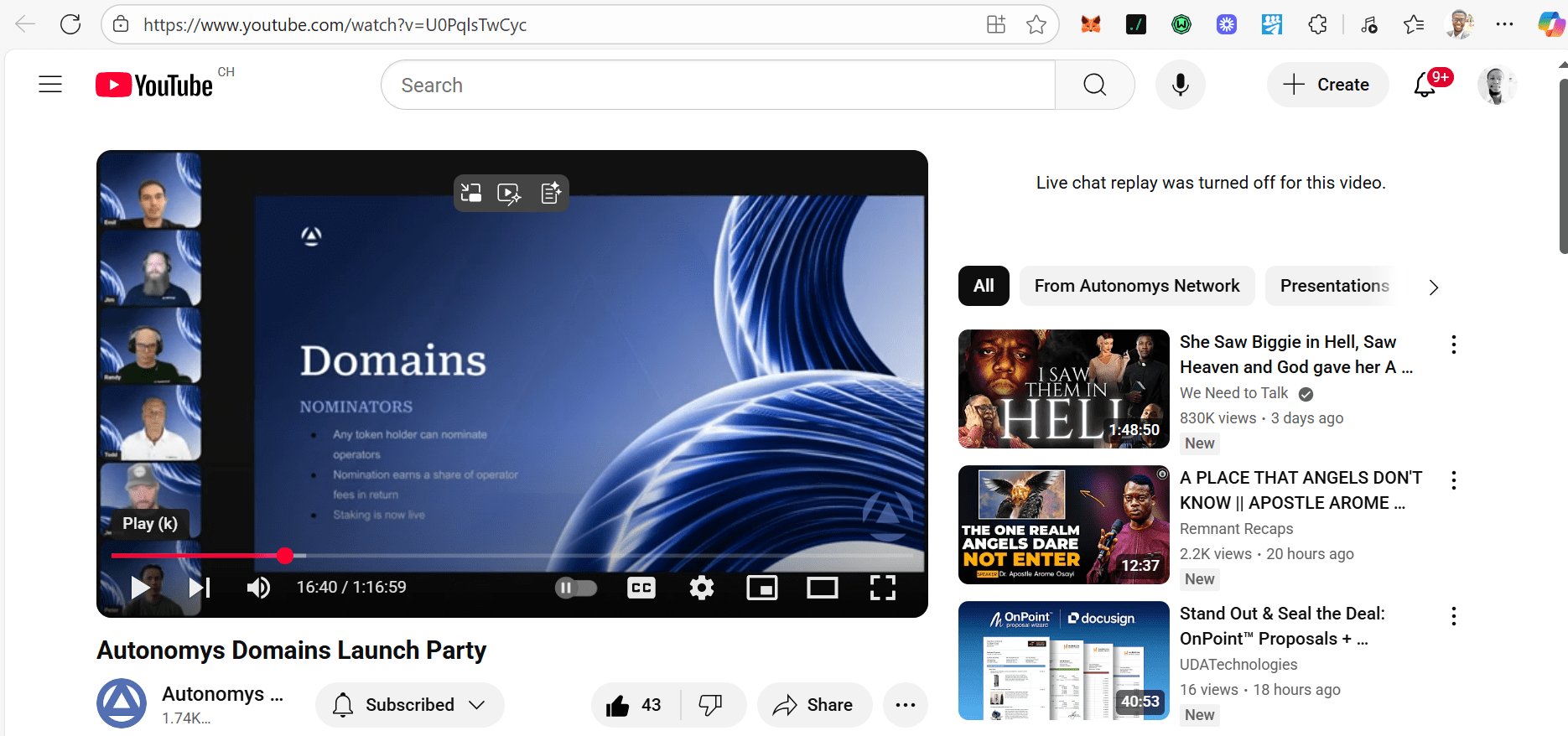Bookmark this page with the star icon
The width and height of the screenshot is (1568, 736).
(x=1036, y=24)
